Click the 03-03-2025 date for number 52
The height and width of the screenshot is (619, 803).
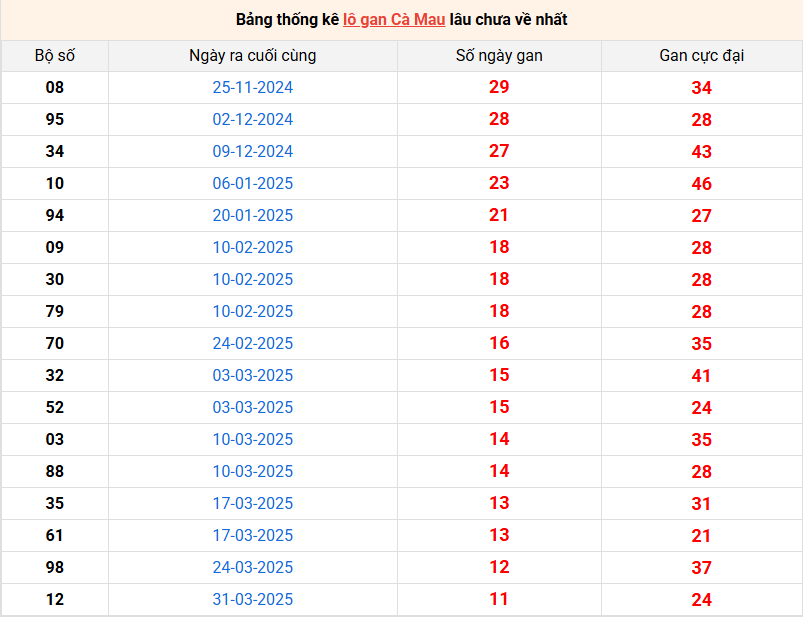253,408
